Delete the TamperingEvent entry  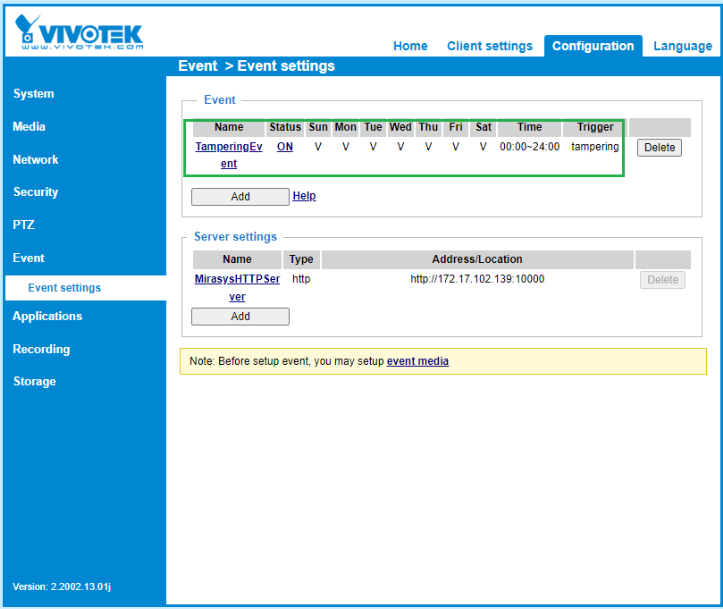point(659,148)
